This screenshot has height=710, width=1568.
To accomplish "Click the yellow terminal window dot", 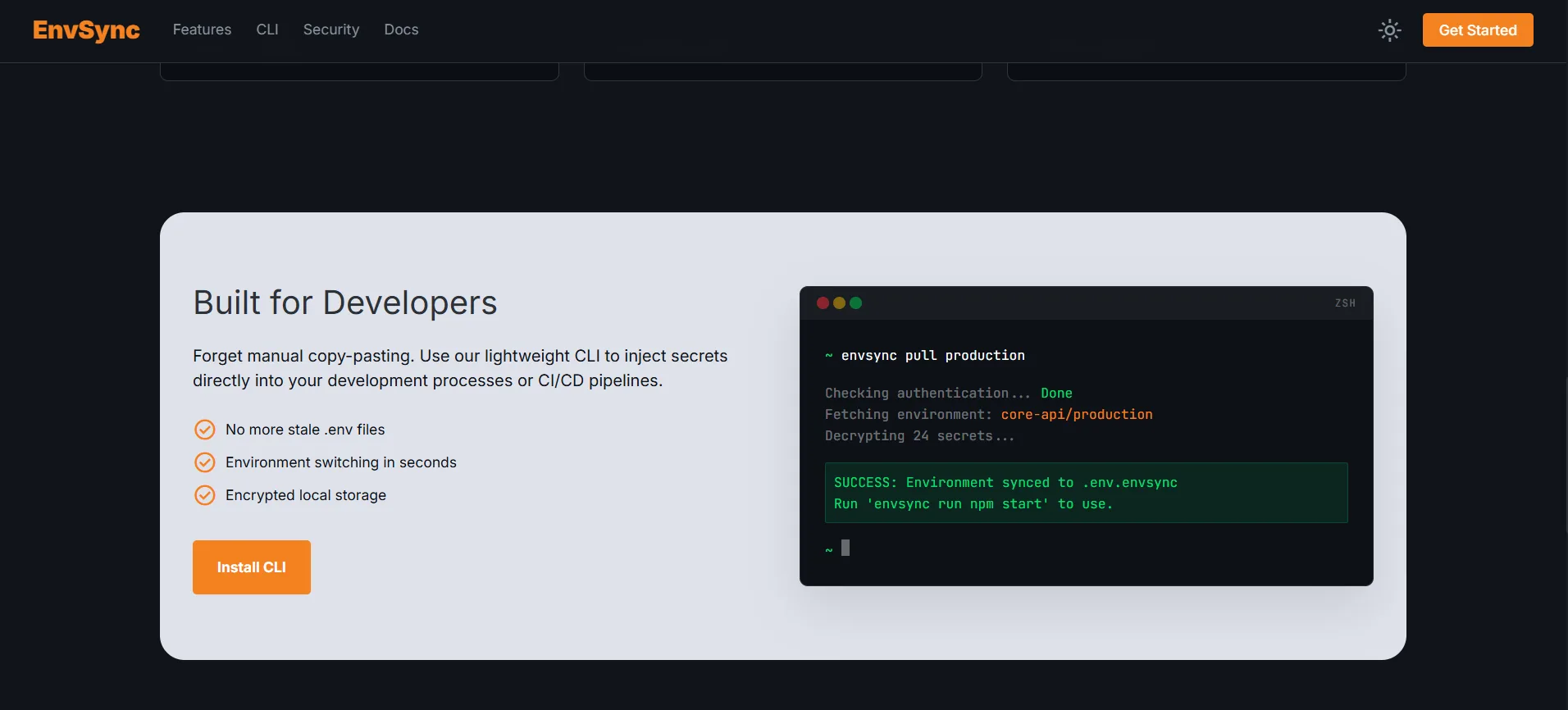I will [x=839, y=303].
